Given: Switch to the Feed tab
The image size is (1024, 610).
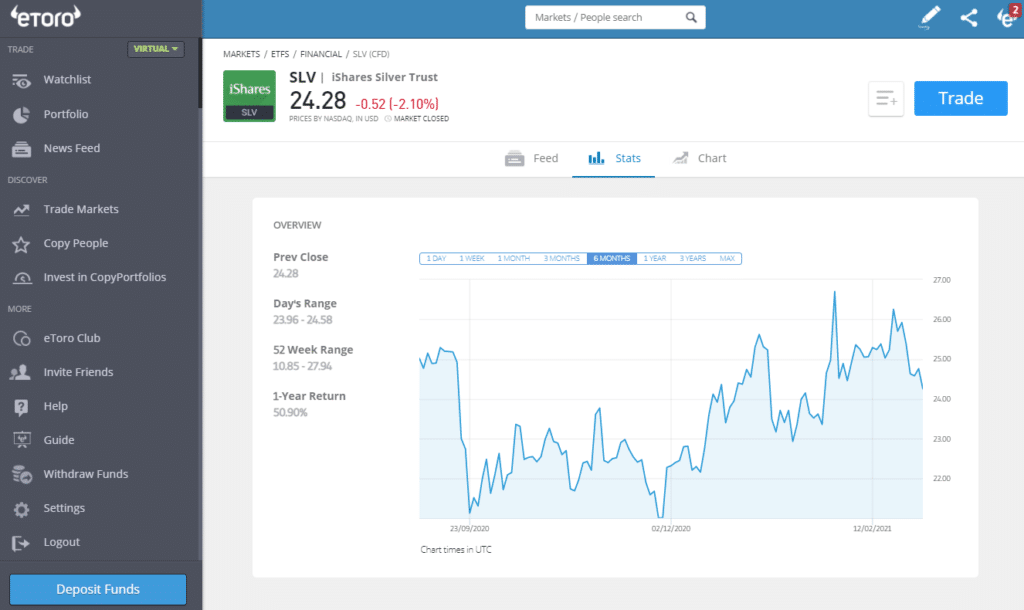Looking at the screenshot, I should [x=532, y=159].
